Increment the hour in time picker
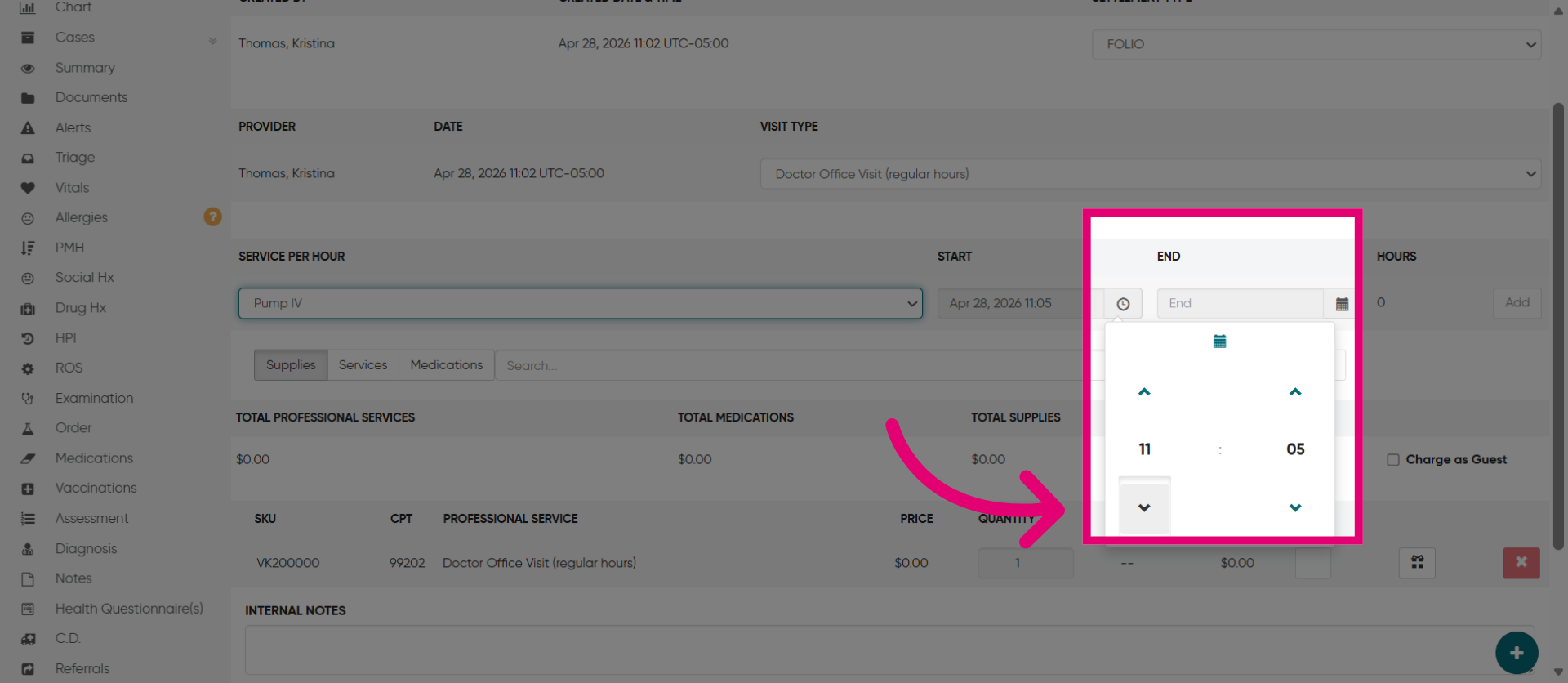 (1144, 392)
